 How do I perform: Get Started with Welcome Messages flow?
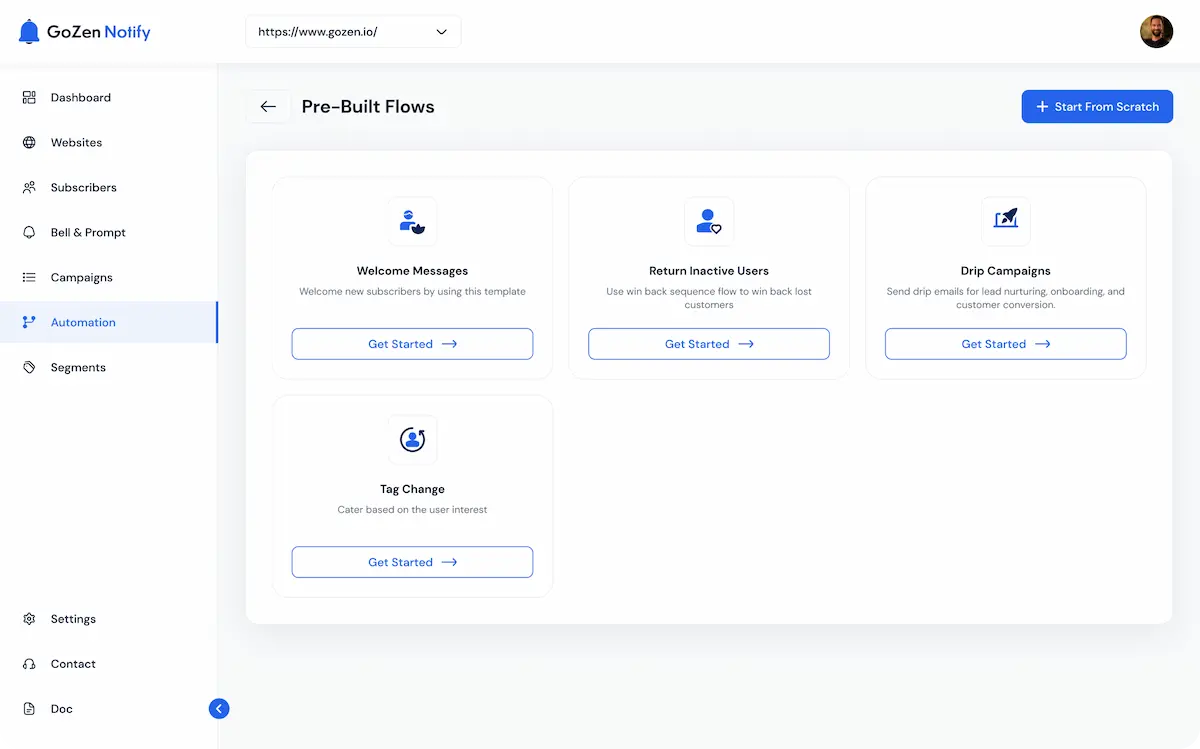click(x=412, y=343)
